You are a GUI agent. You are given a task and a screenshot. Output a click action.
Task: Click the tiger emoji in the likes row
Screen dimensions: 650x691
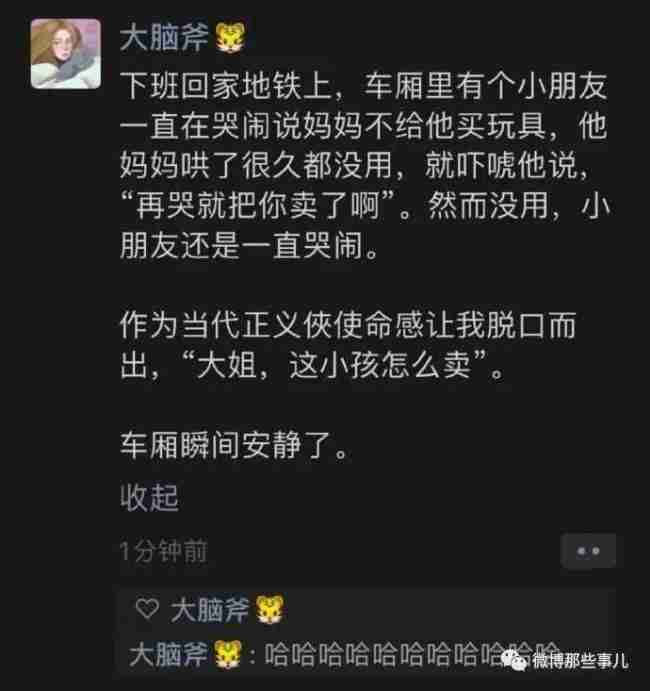pyautogui.click(x=269, y=610)
